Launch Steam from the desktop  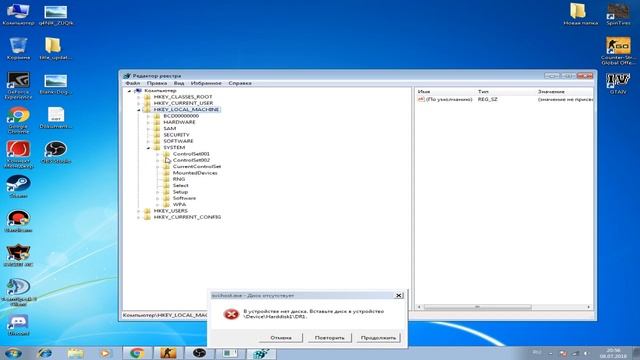tap(18, 186)
